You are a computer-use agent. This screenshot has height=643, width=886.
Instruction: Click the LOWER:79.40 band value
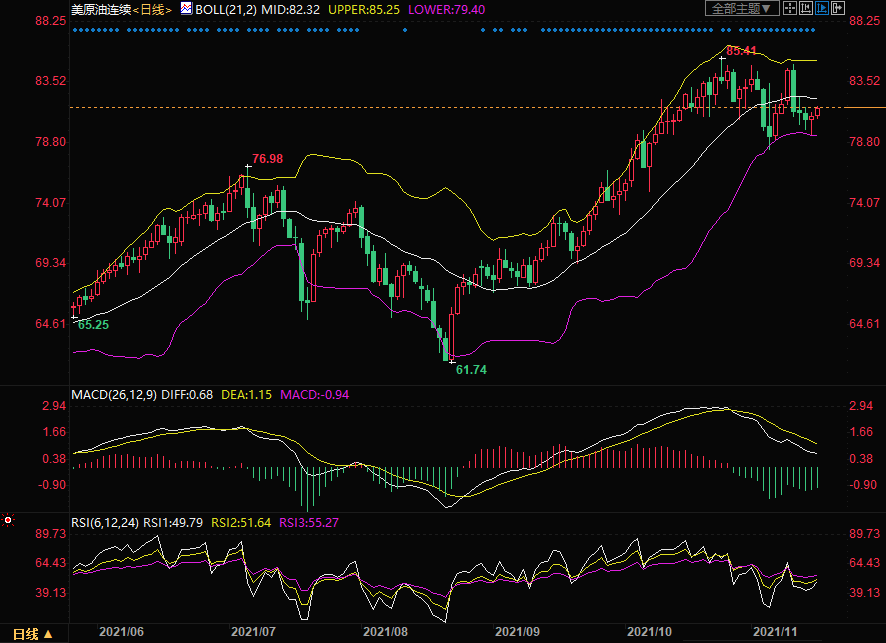(447, 9)
